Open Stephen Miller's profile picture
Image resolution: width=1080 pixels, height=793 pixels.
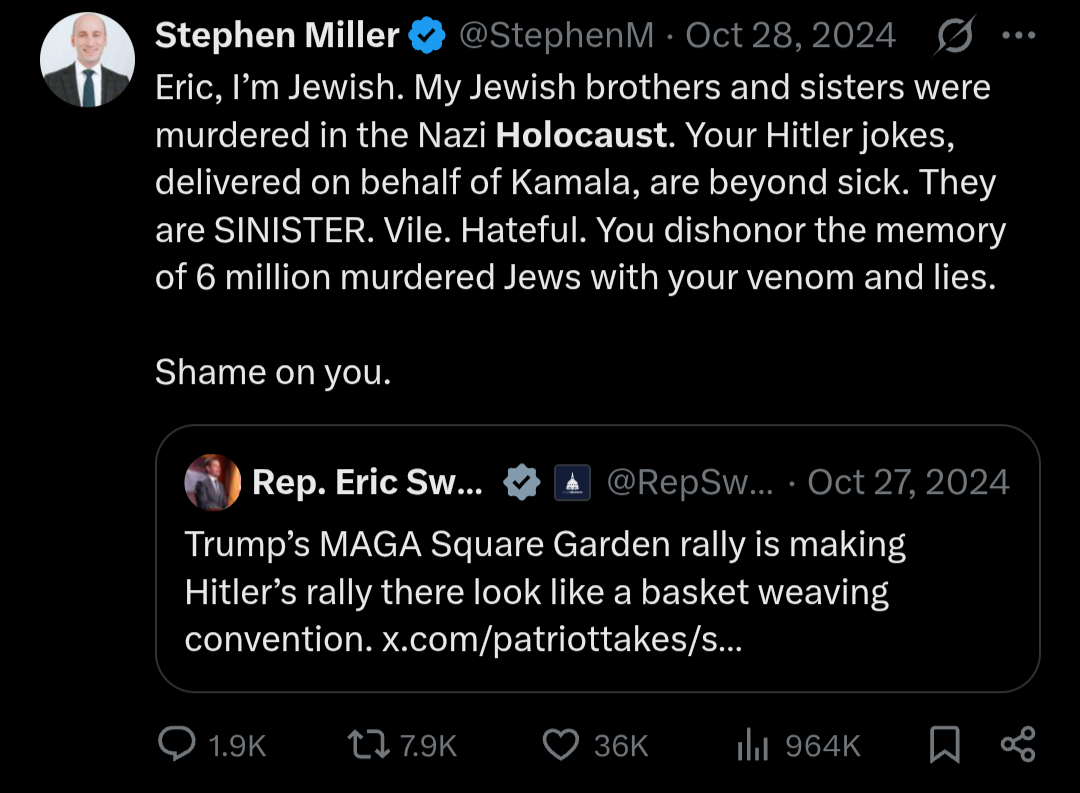click(85, 62)
